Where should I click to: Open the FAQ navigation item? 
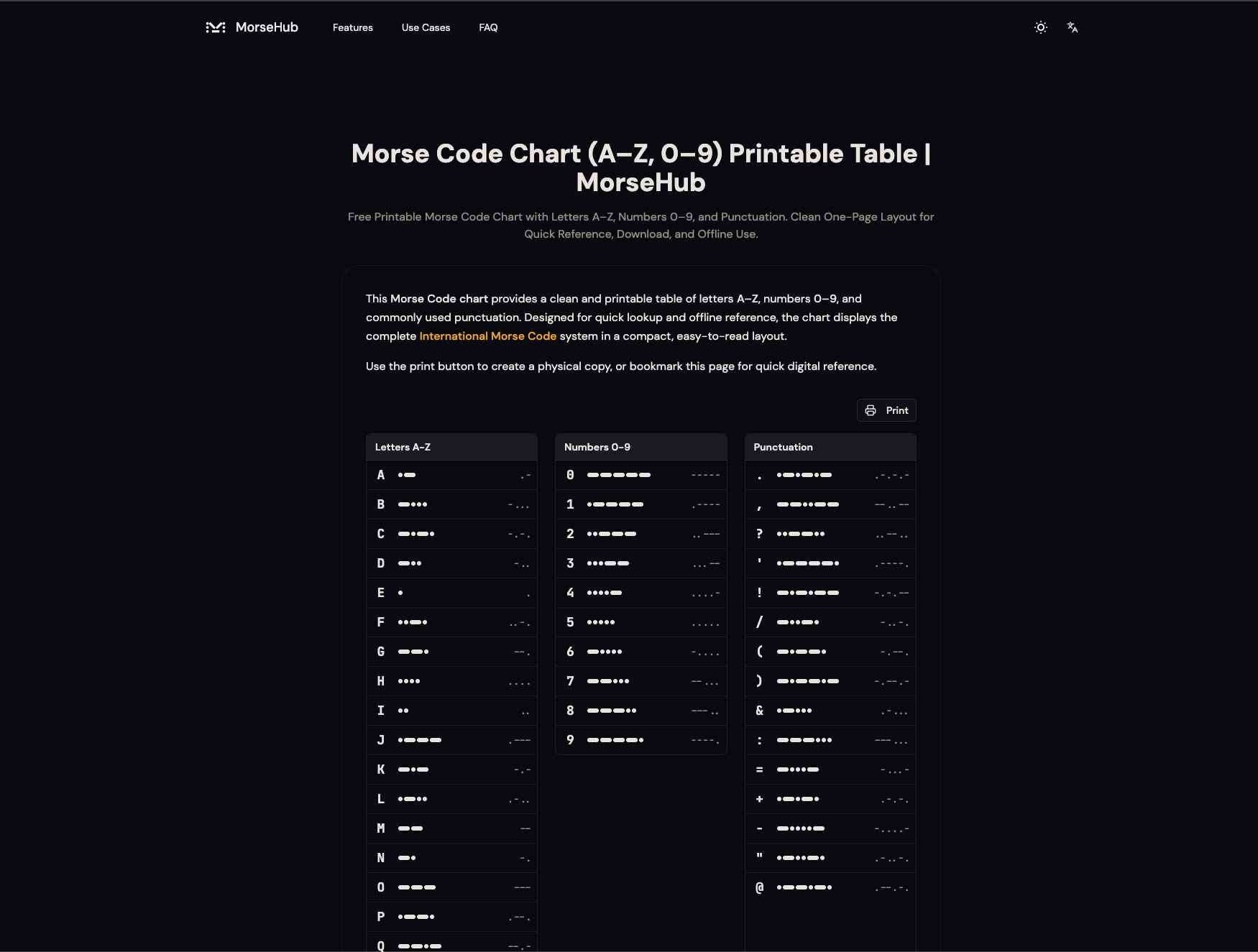coord(488,27)
